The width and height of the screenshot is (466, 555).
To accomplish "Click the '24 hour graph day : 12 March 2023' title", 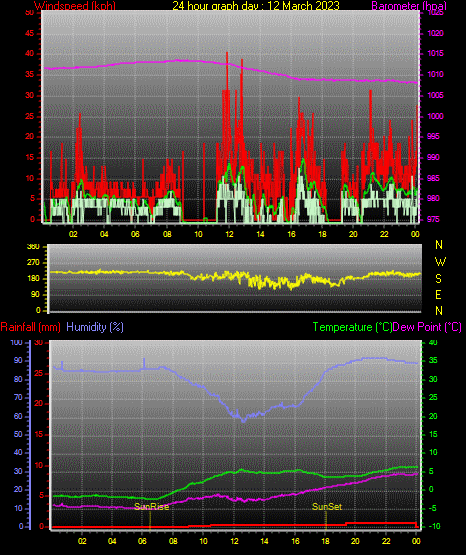I will [256, 6].
